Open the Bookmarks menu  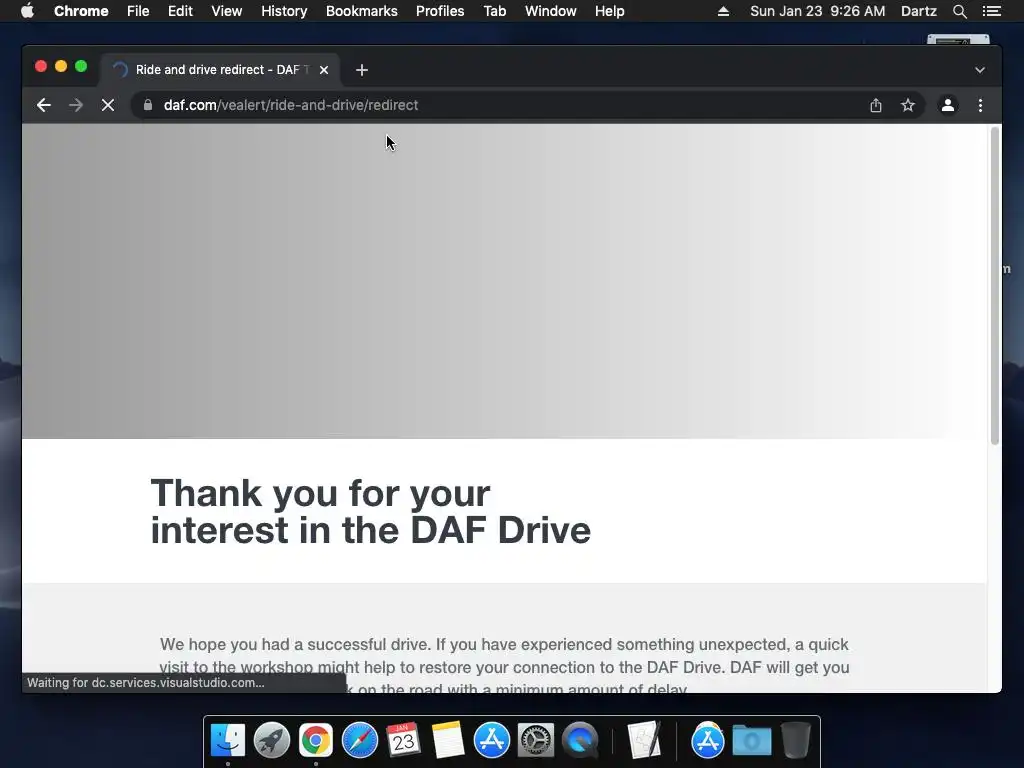362,11
